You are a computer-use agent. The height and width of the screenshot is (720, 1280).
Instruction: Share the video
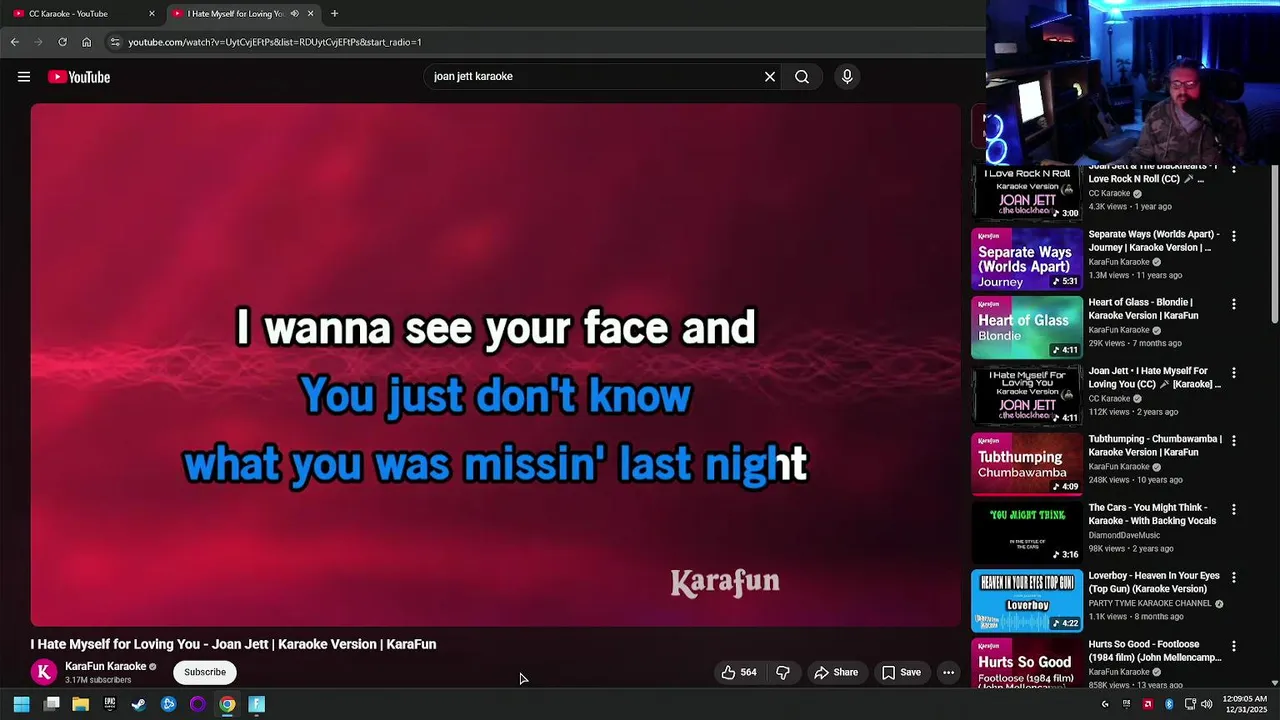[x=836, y=673]
